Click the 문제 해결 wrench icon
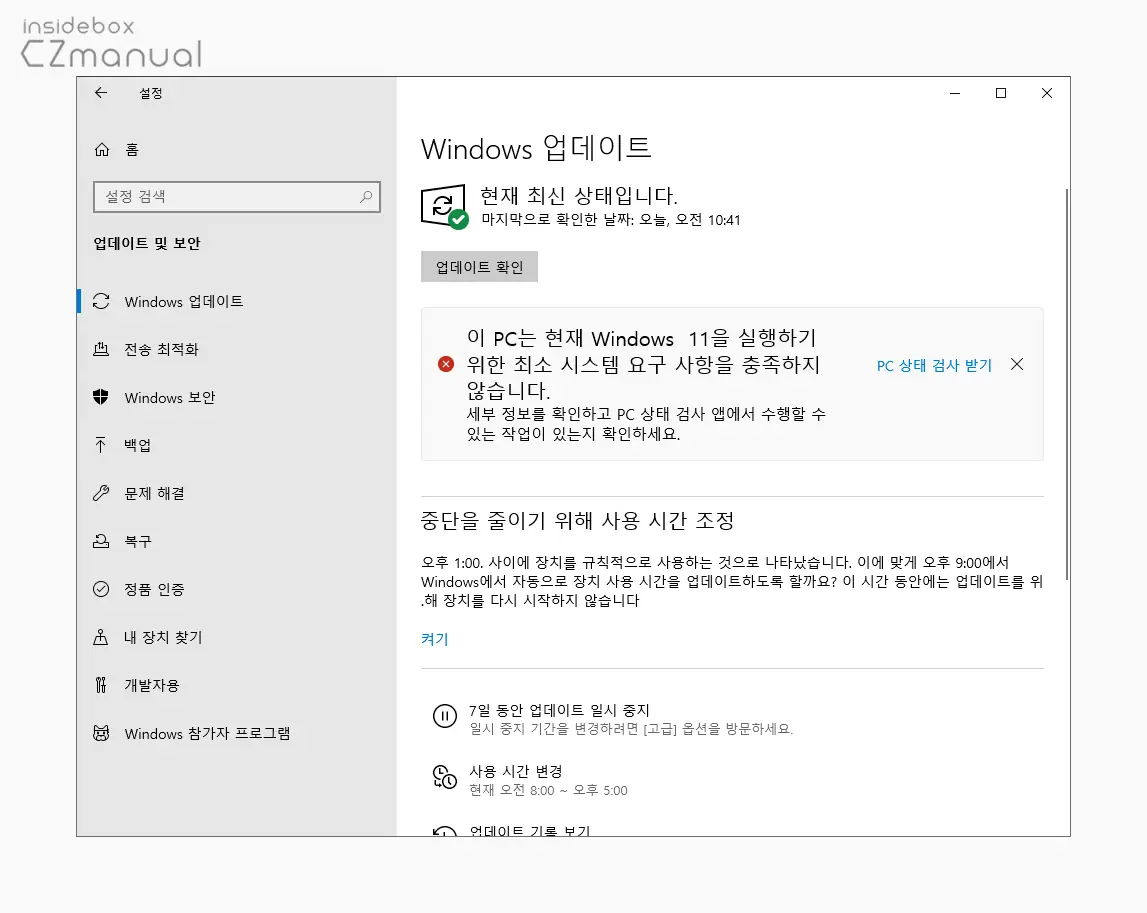This screenshot has width=1147, height=913. pos(101,493)
